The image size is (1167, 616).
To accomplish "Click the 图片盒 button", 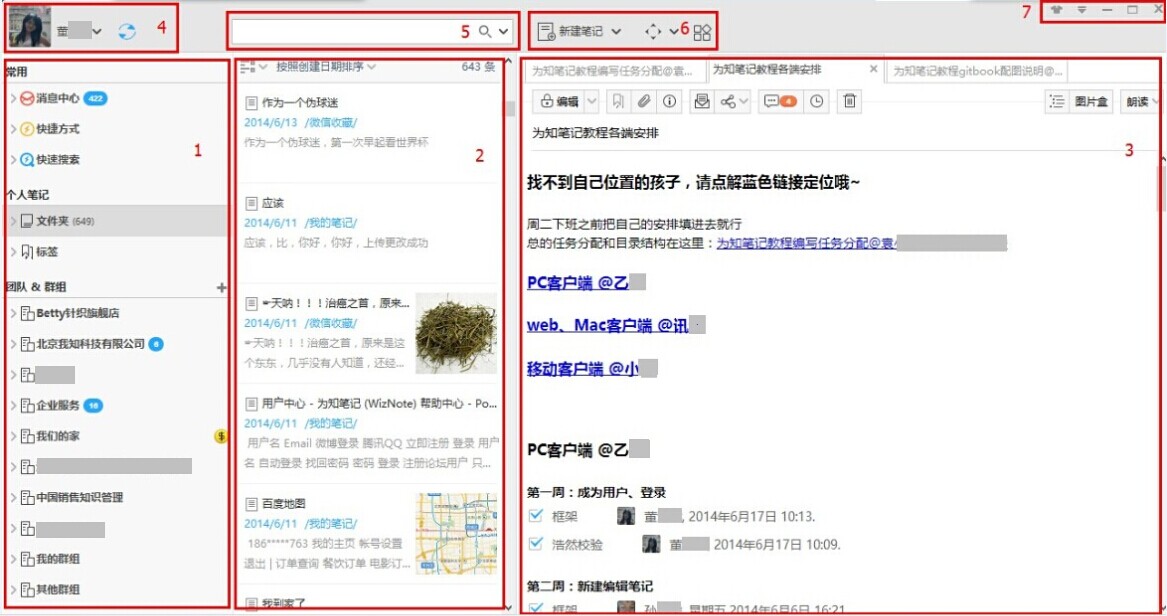I will click(1091, 101).
